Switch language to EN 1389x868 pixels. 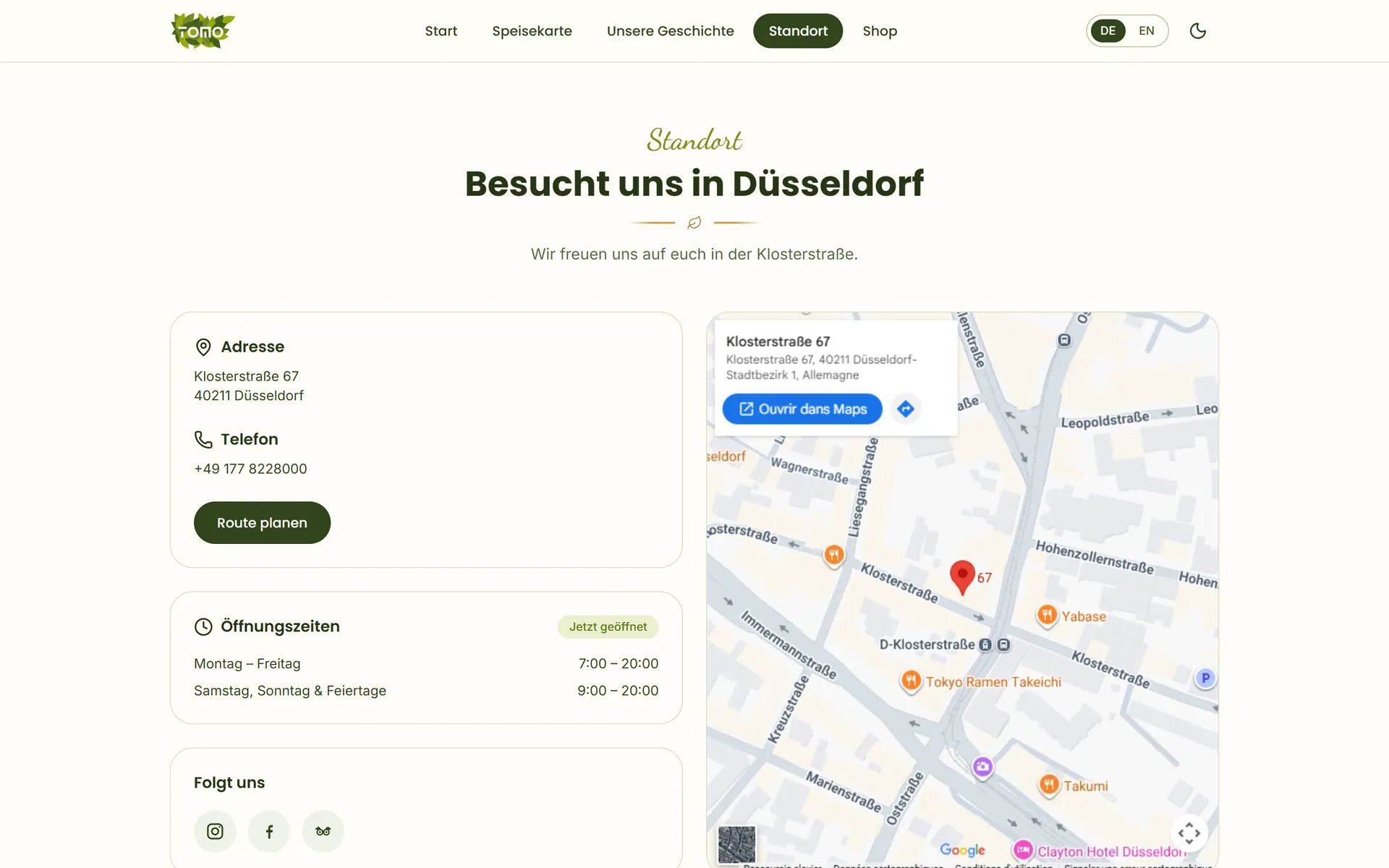click(x=1146, y=31)
